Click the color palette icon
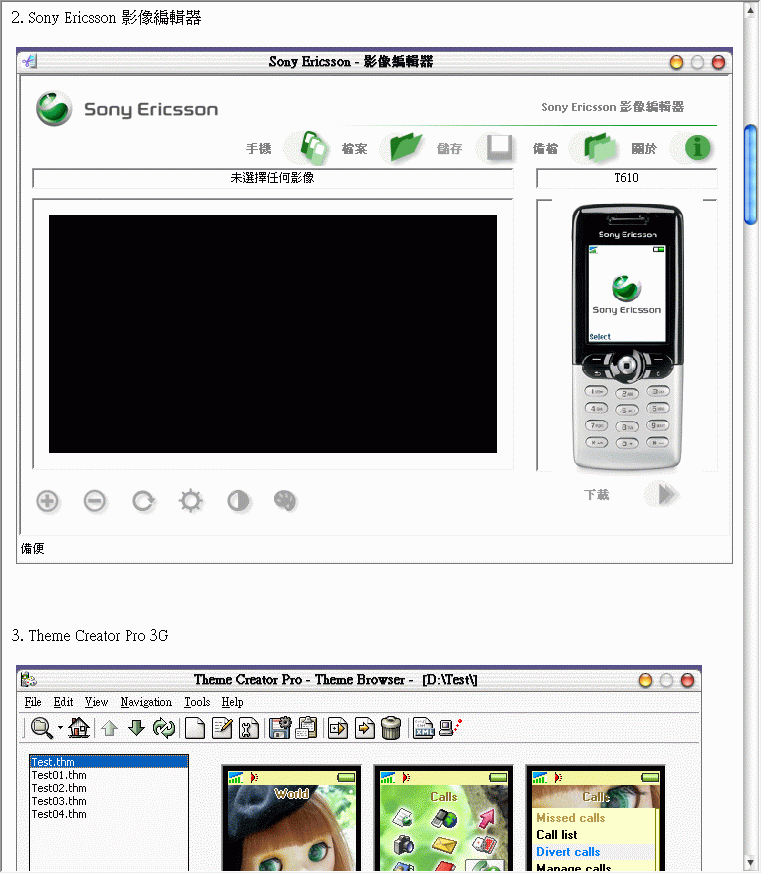 click(285, 501)
